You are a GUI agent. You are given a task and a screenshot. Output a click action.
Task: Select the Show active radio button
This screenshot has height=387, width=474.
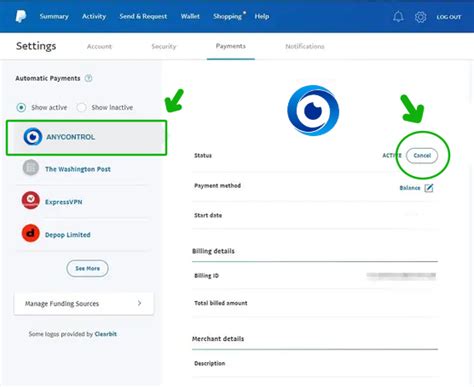pos(21,108)
